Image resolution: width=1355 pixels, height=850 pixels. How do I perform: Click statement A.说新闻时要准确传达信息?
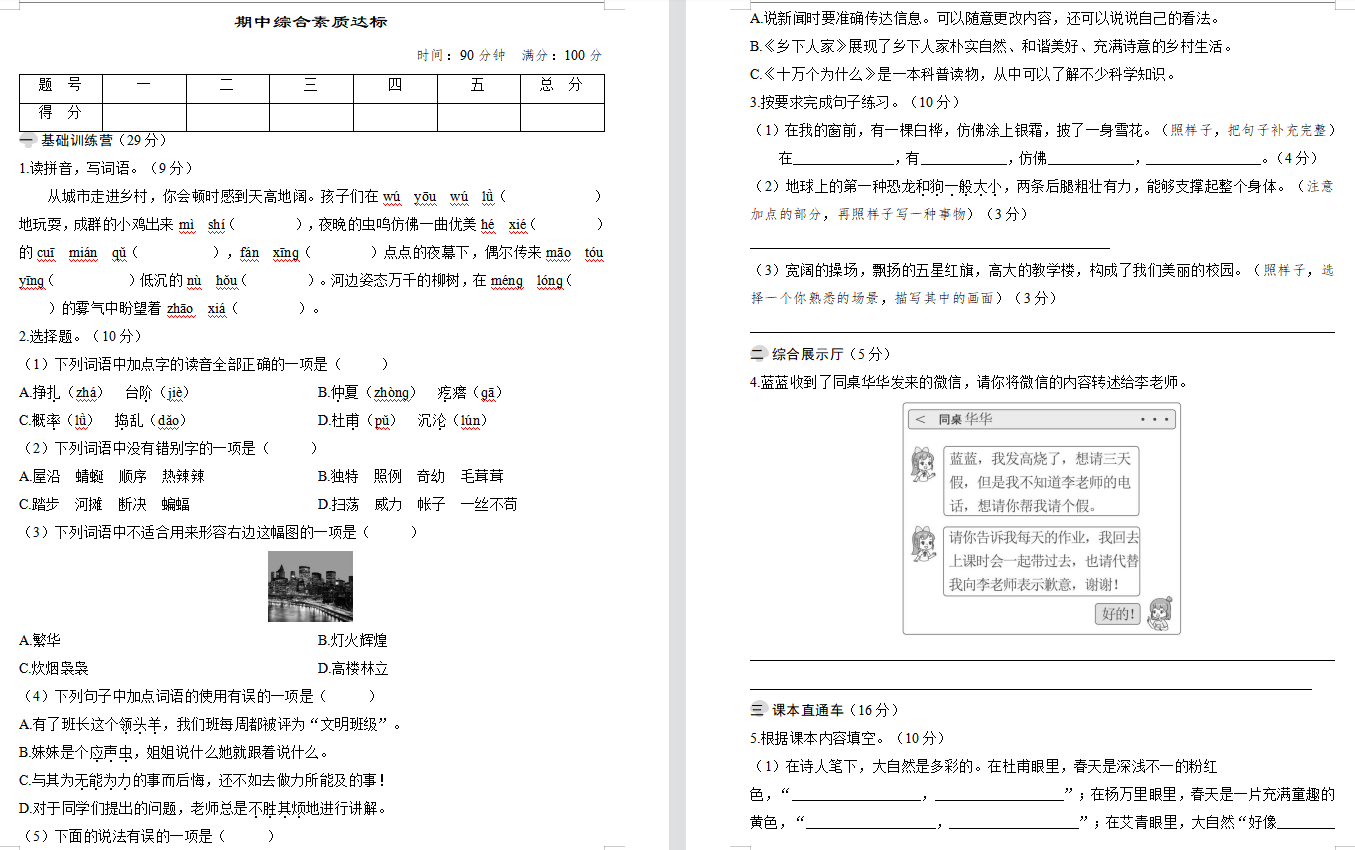tap(985, 19)
